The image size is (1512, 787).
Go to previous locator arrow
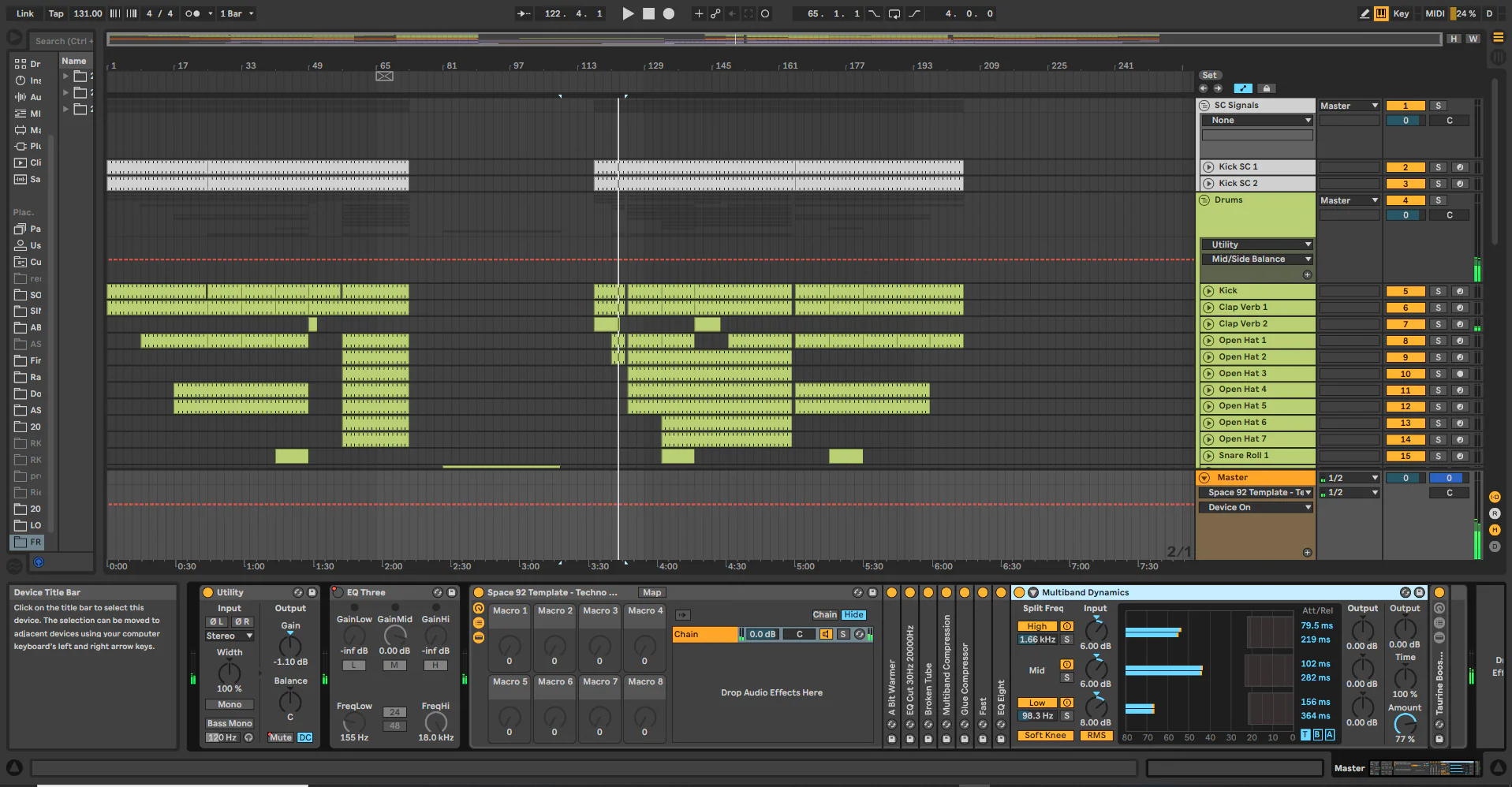pyautogui.click(x=1204, y=88)
